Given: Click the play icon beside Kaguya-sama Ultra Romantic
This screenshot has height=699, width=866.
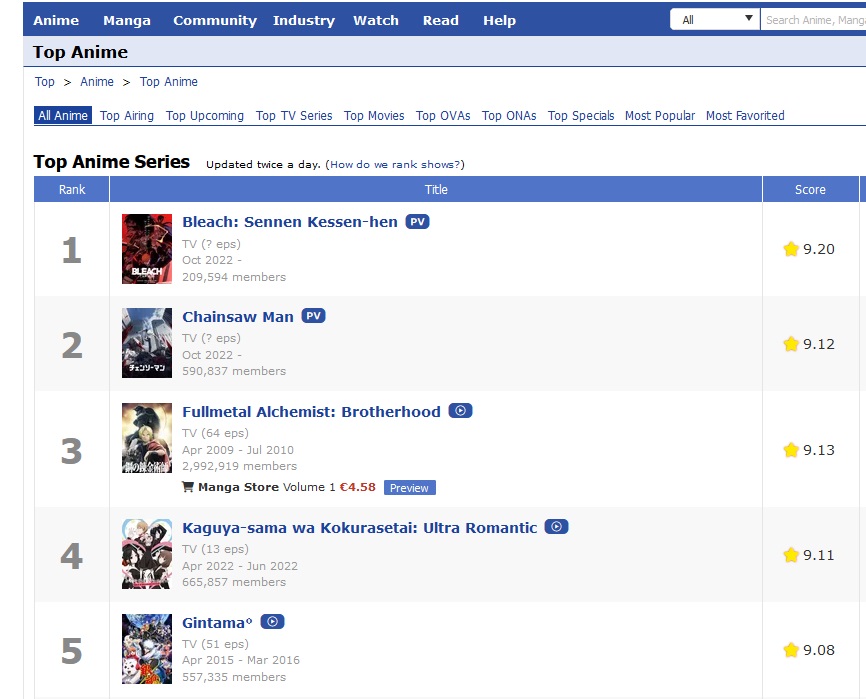Looking at the screenshot, I should coord(556,527).
